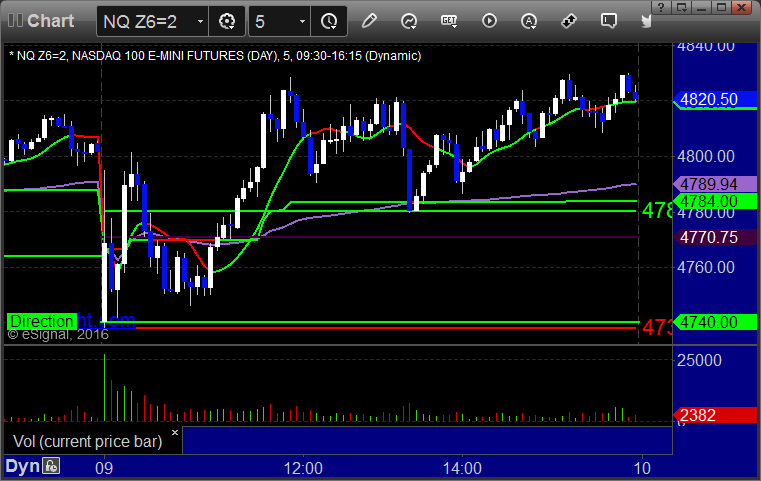Maximize the chart window
The height and width of the screenshot is (481, 761).
(x=721, y=7)
